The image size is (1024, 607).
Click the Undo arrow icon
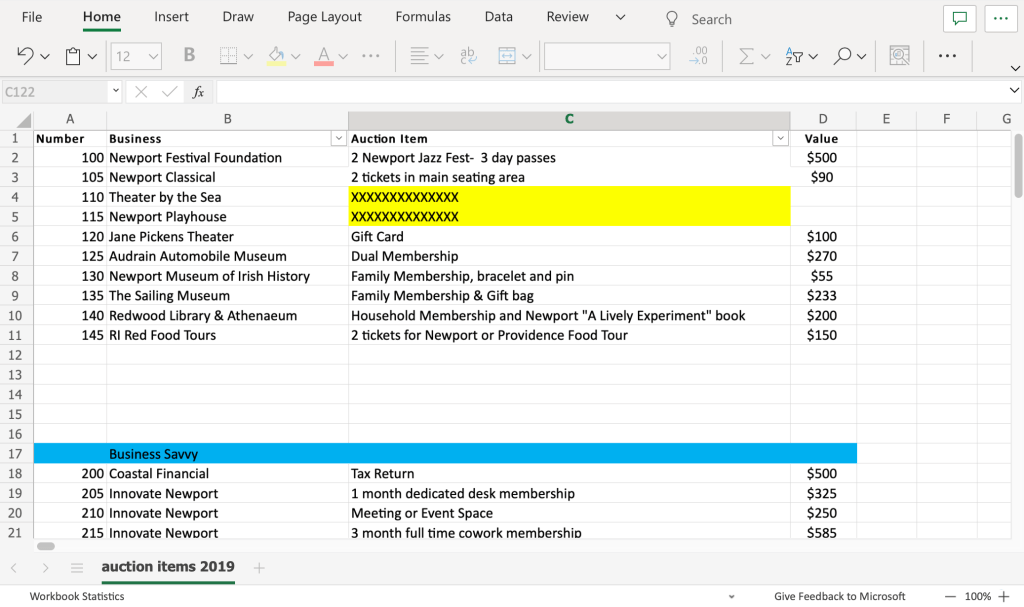pyautogui.click(x=26, y=57)
